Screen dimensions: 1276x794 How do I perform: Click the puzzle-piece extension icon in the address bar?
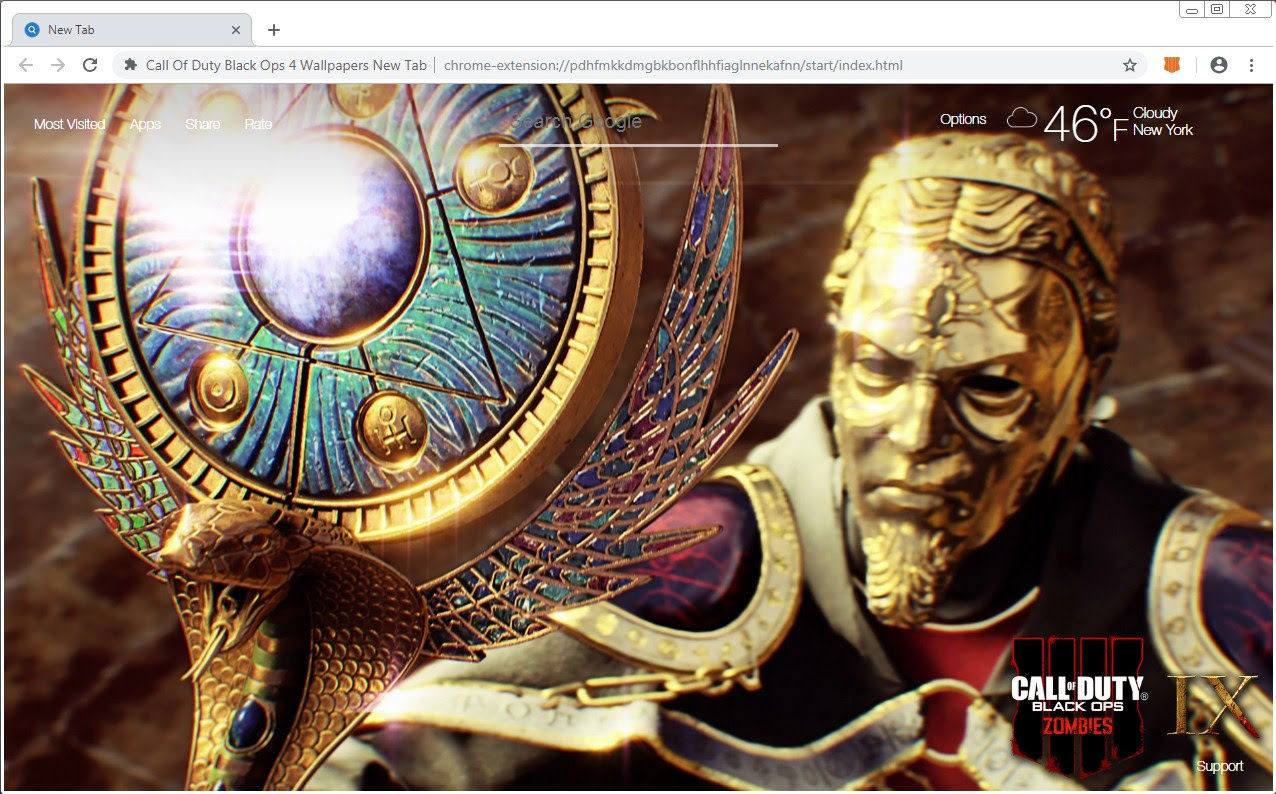130,65
